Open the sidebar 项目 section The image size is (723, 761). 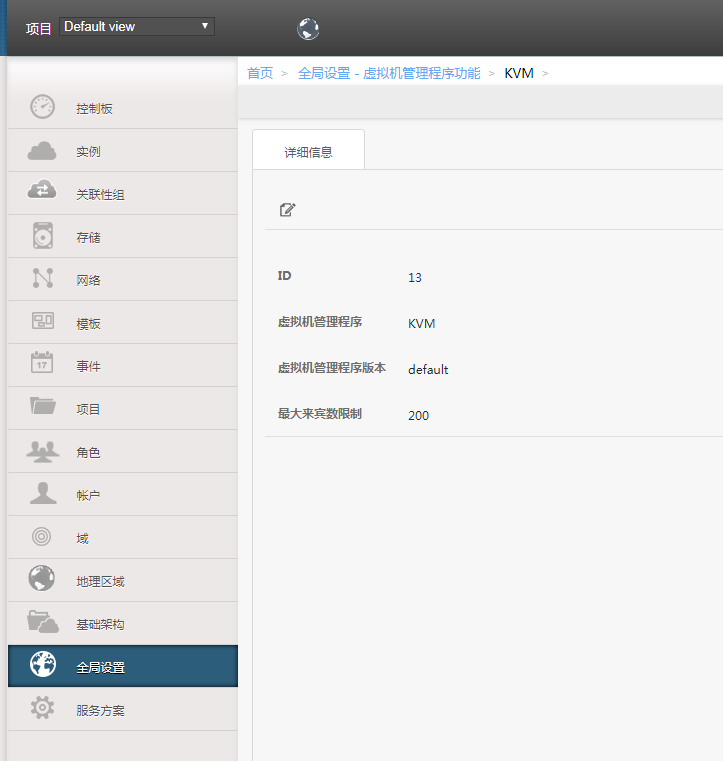[123, 409]
